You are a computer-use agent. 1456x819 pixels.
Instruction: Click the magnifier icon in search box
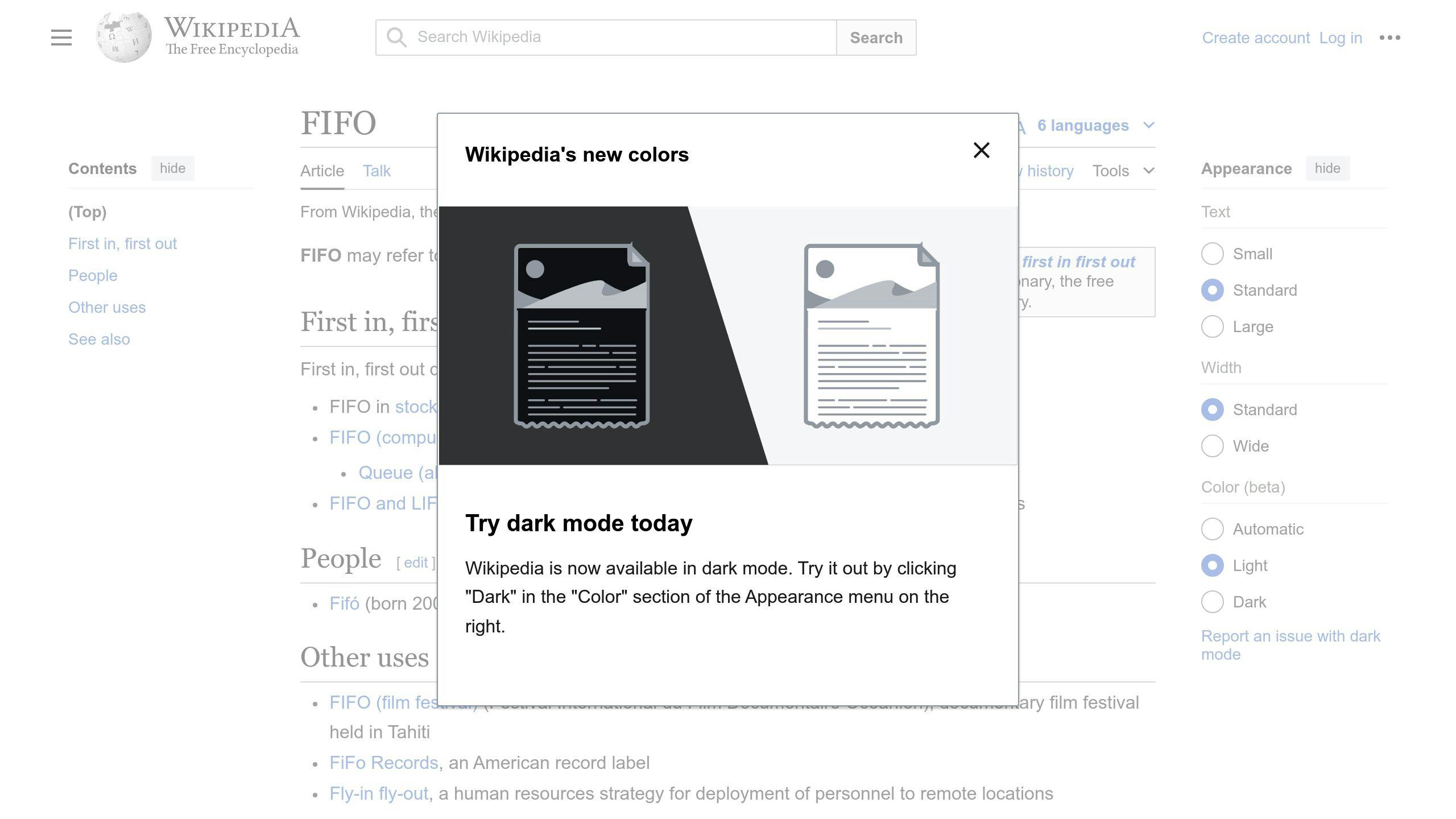tap(396, 38)
